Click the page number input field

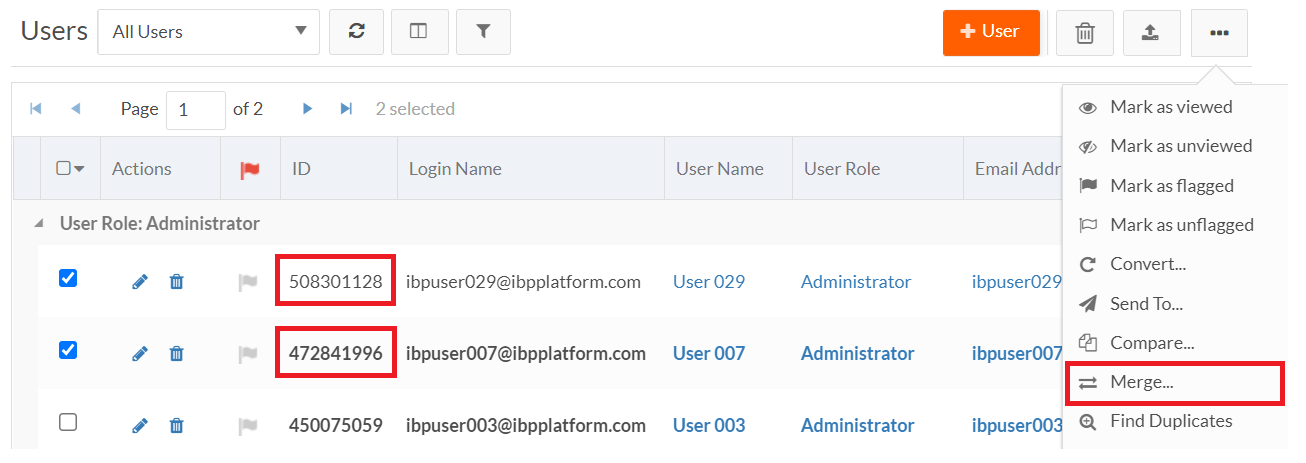195,110
